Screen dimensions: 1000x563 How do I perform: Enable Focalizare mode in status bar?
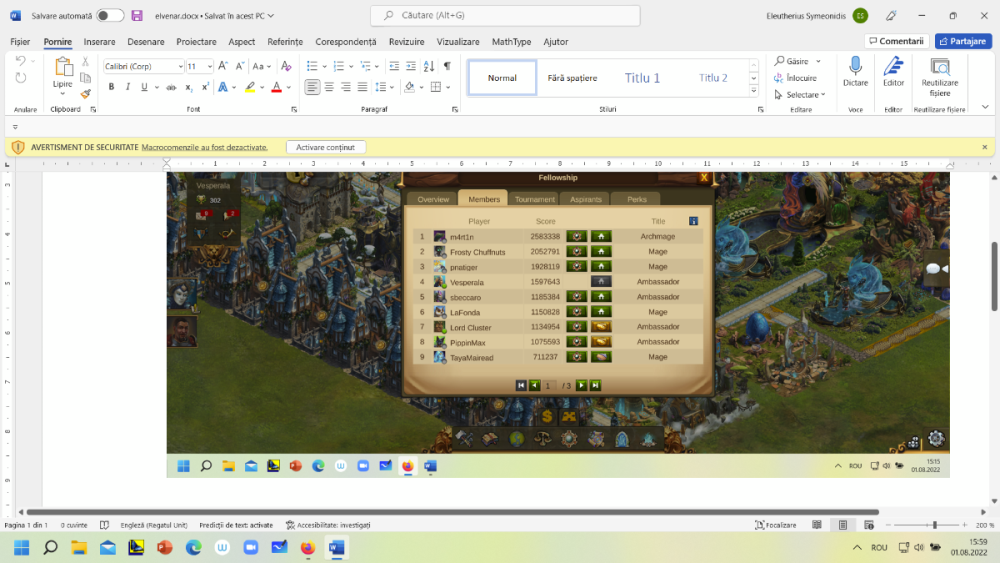tap(776, 525)
